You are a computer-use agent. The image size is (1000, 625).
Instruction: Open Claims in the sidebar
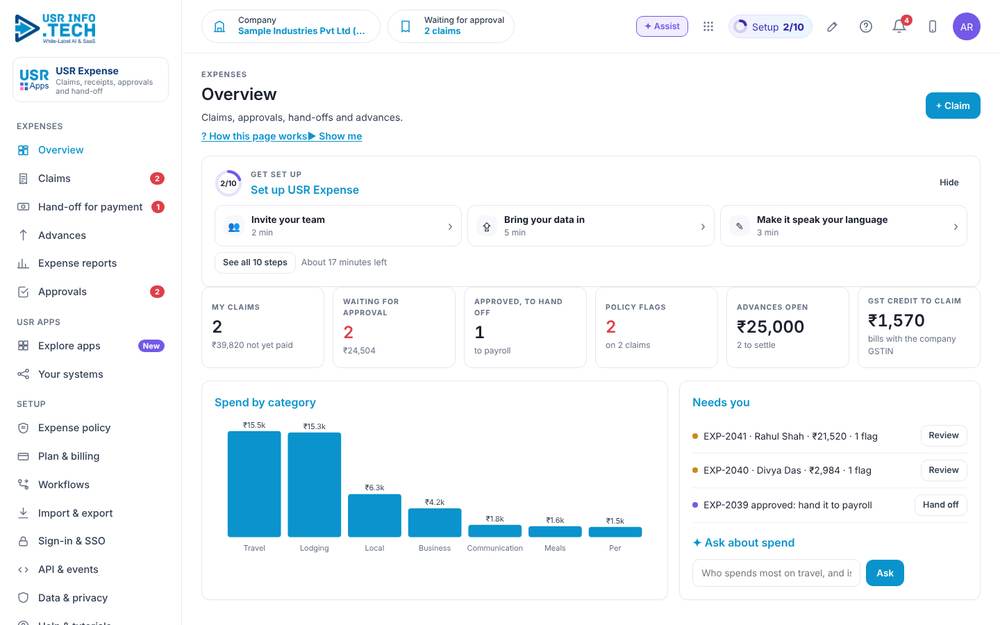91,179
